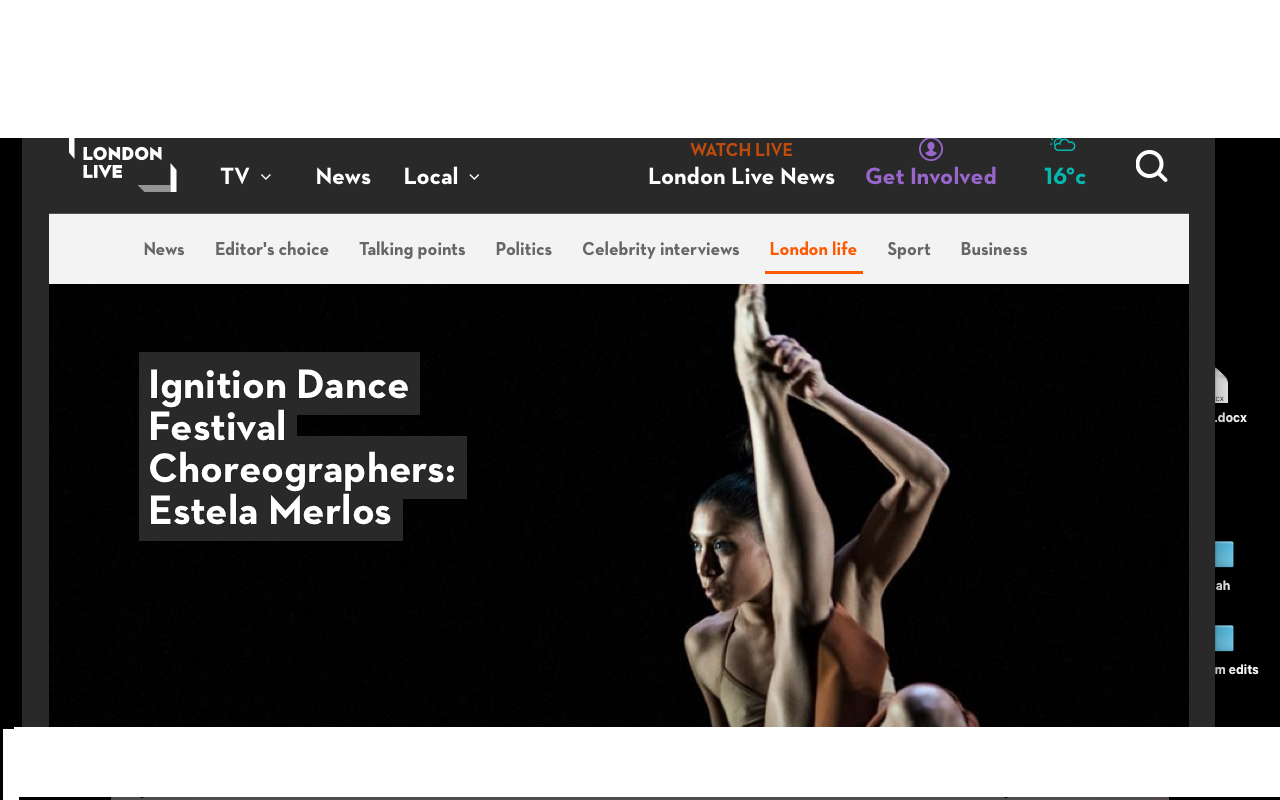
Task: Select the Editor's choice tab
Action: (272, 249)
